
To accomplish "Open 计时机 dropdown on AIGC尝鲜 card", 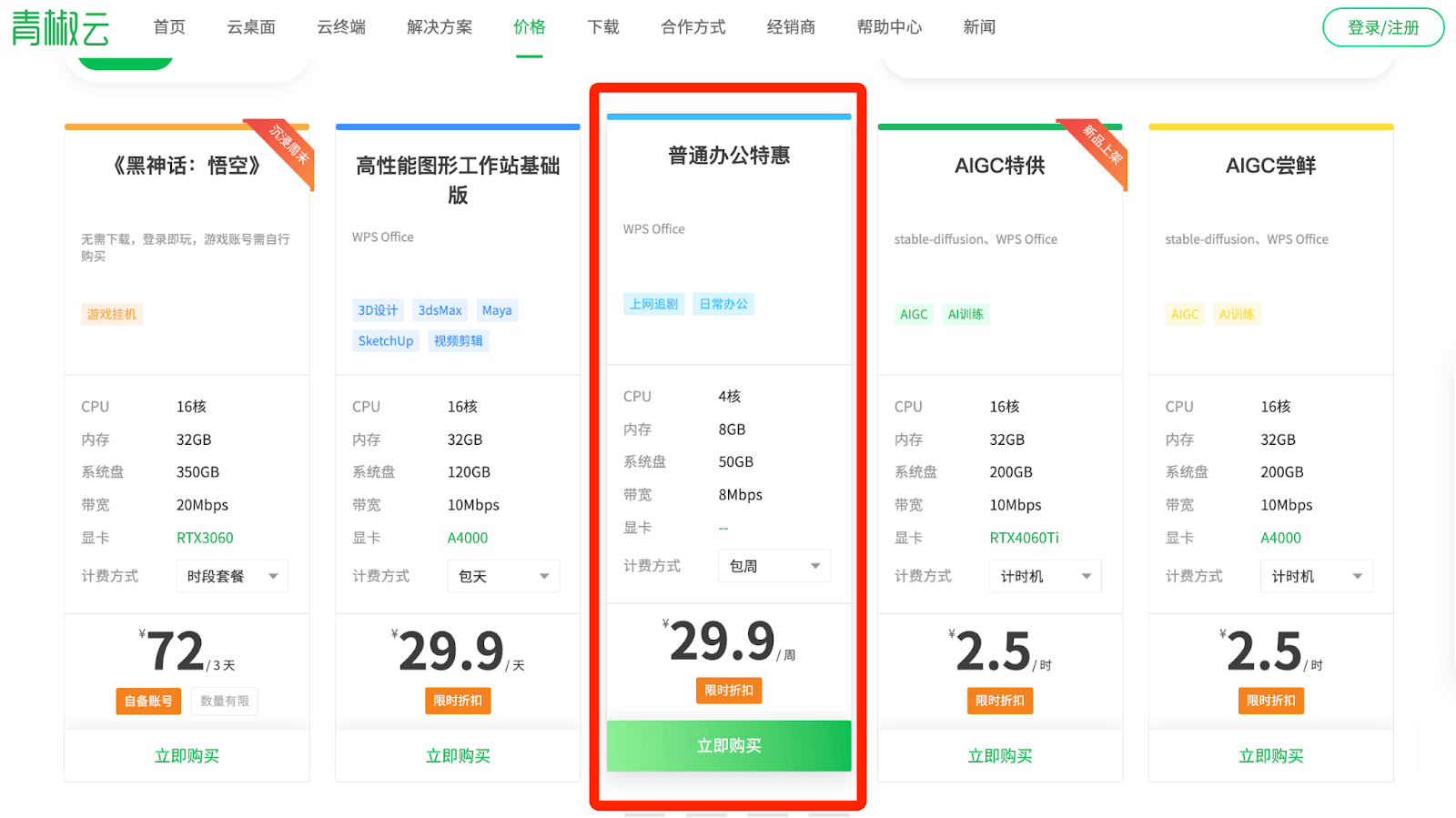I will pos(1317,576).
